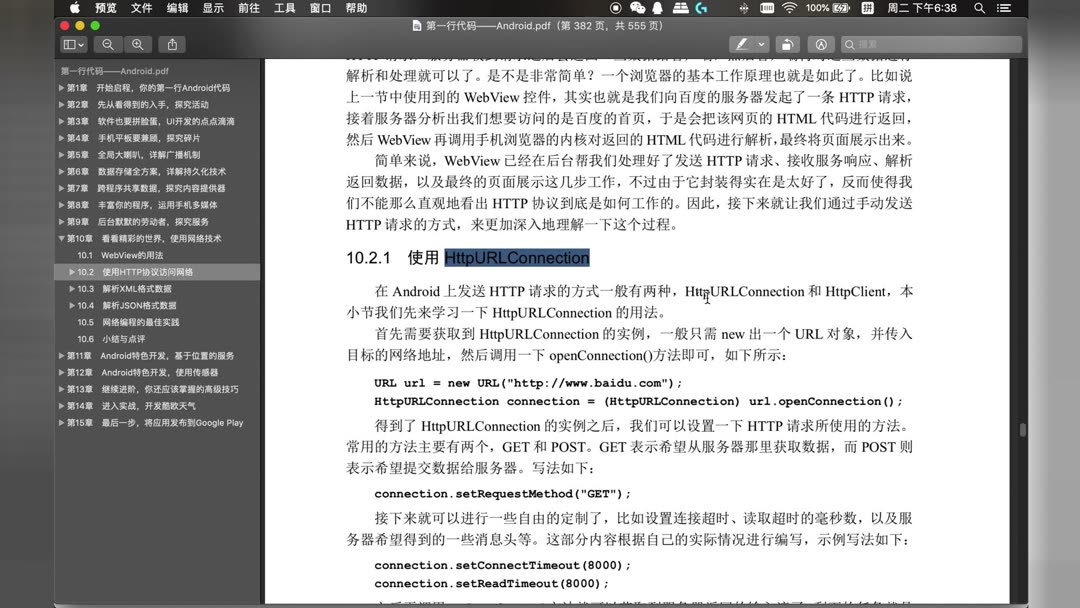1080x608 pixels.
Task: Open the highlight color dropdown arrow
Action: click(x=763, y=44)
